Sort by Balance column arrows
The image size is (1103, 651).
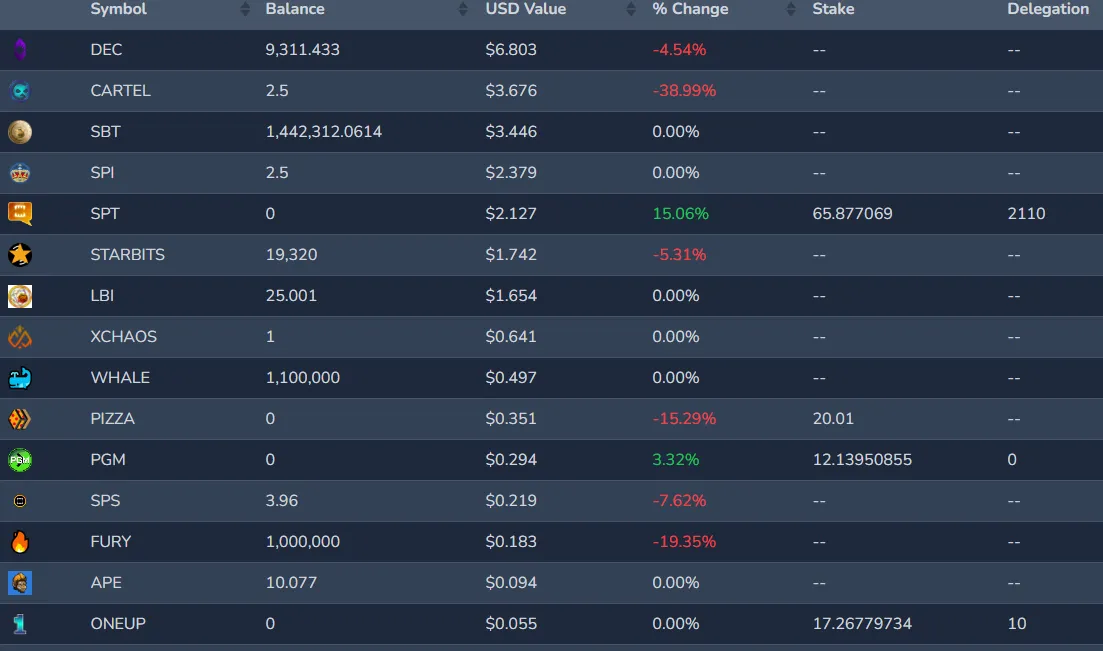462,9
